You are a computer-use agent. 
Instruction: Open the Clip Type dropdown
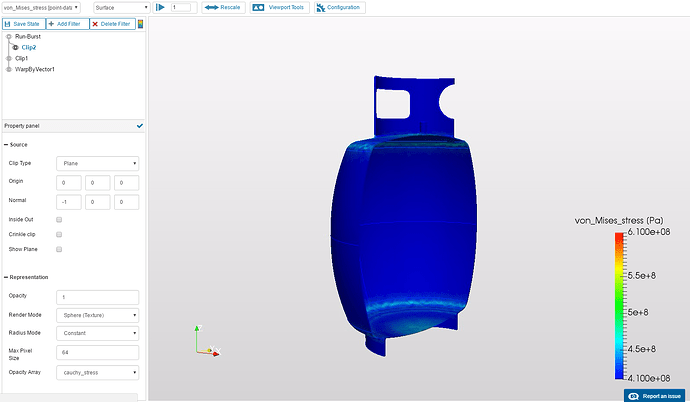tap(98, 163)
